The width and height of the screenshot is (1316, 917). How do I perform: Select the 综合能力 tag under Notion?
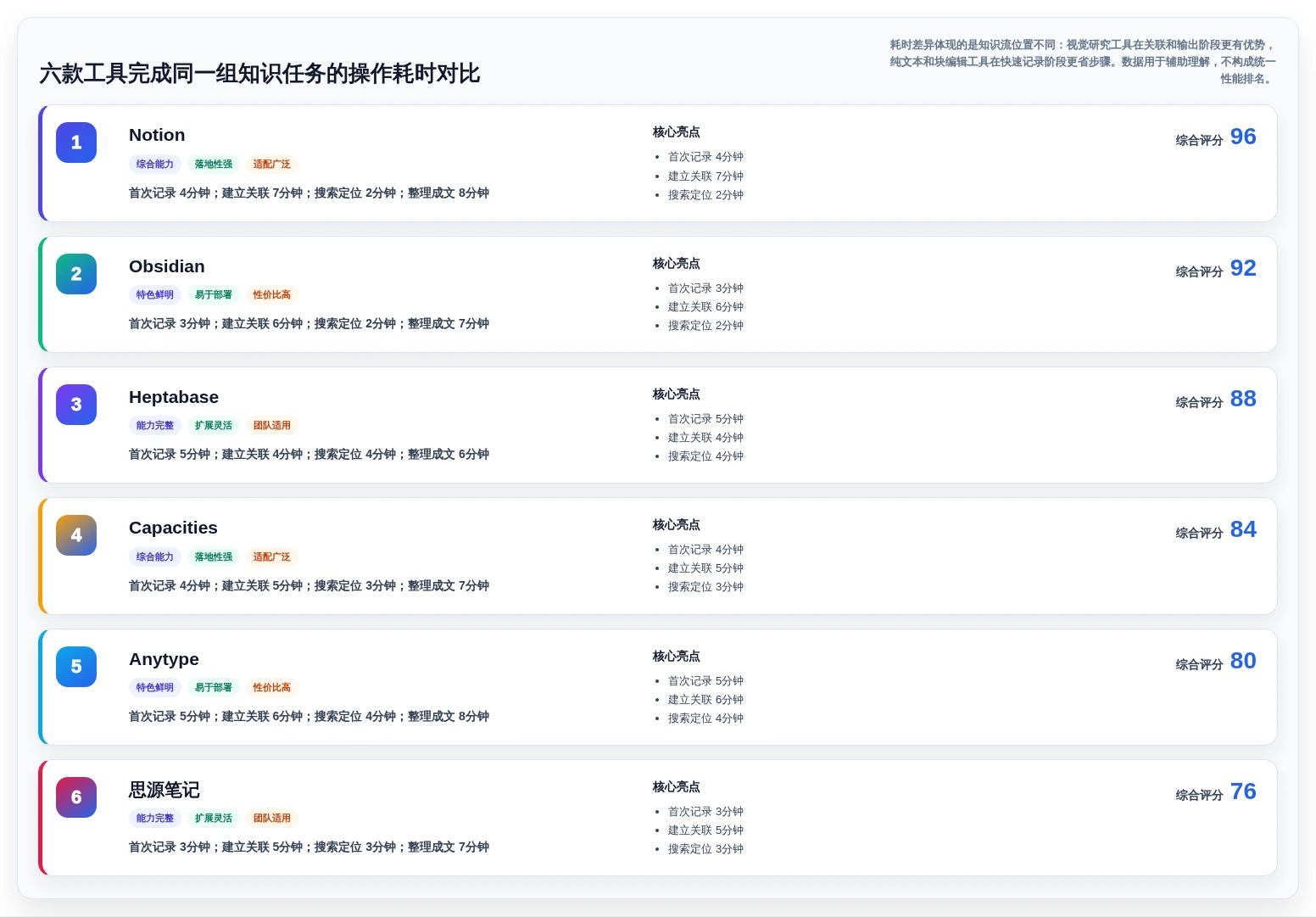point(155,165)
